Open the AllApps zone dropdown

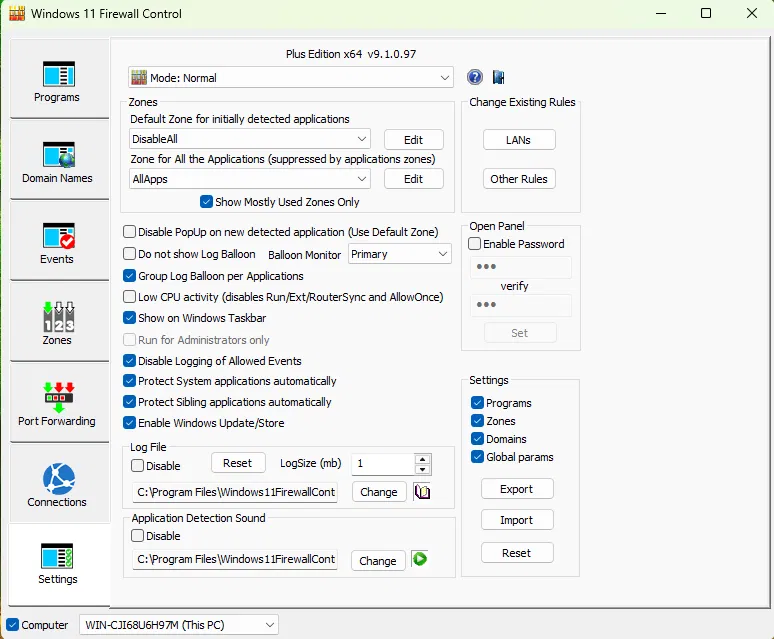coord(249,179)
